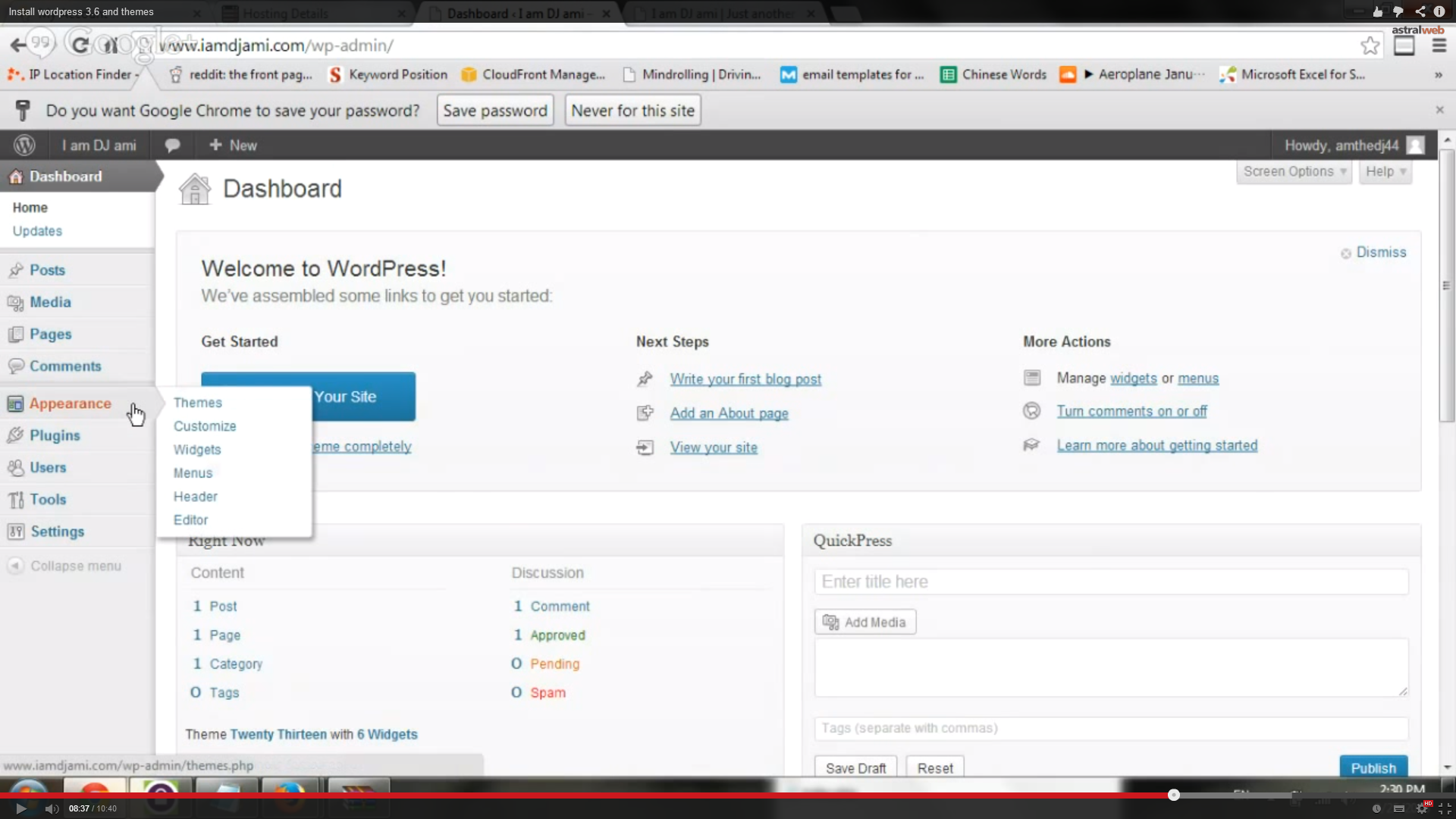
Task: Click the browser back arrow
Action: [x=17, y=45]
